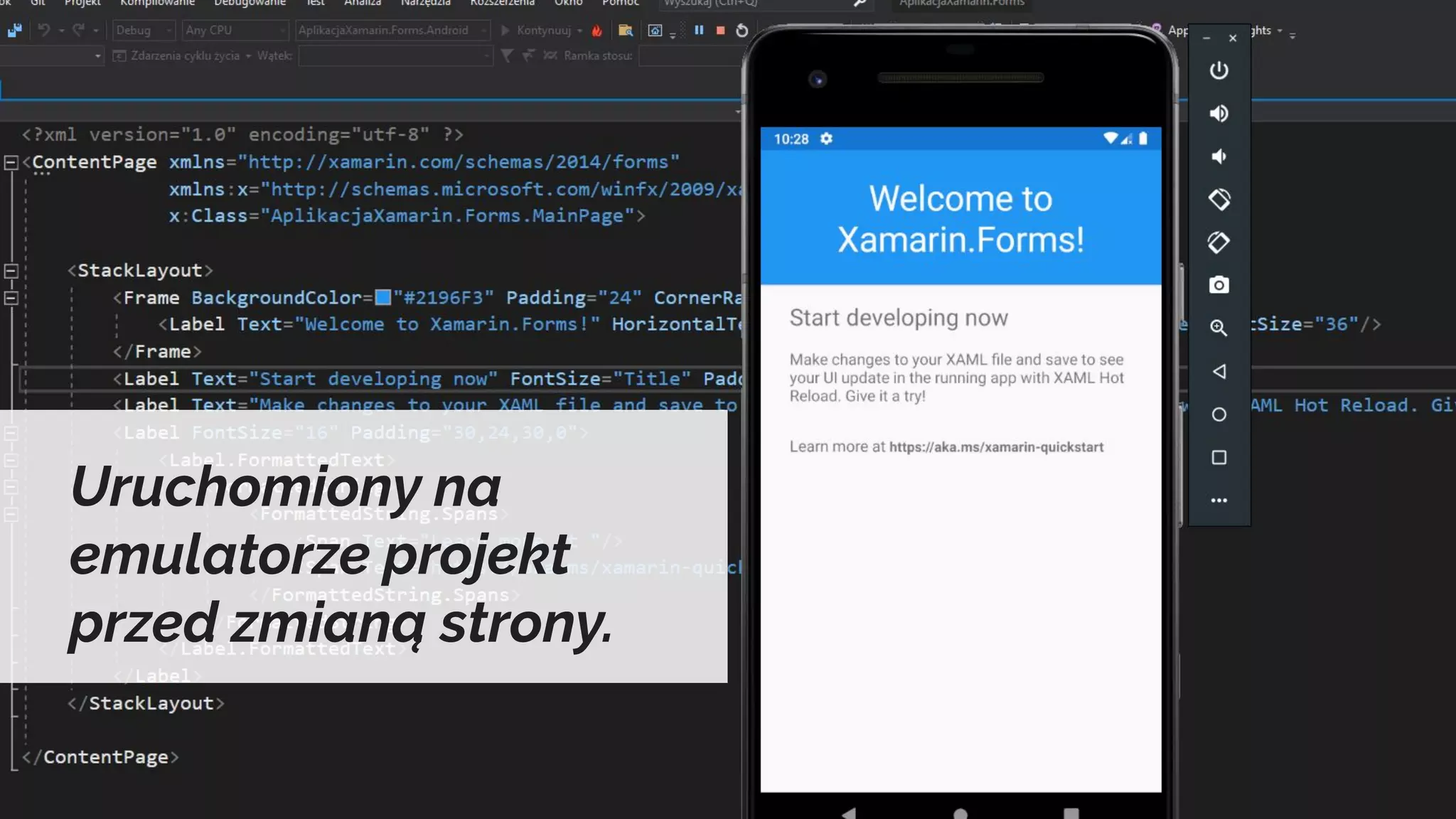Open https://aka.ms/xamarin-quickstart link in emulator

click(x=996, y=447)
